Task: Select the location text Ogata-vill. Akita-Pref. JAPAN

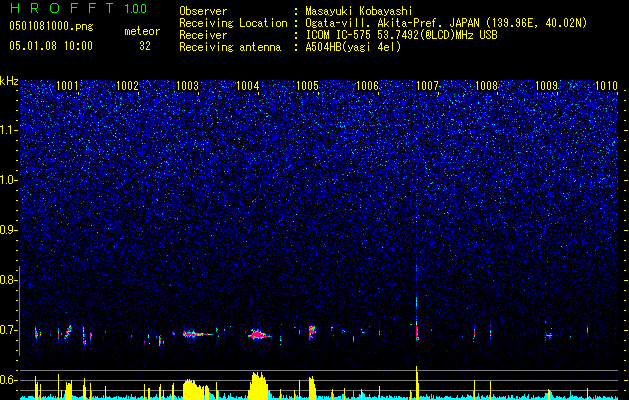Action: 392,23
